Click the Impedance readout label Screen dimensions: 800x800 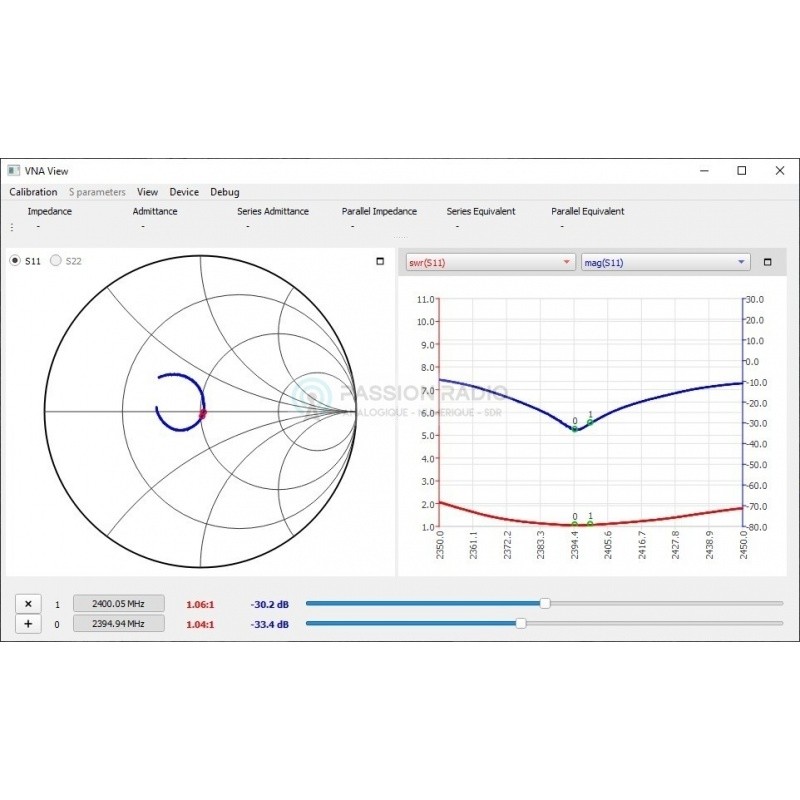click(49, 211)
